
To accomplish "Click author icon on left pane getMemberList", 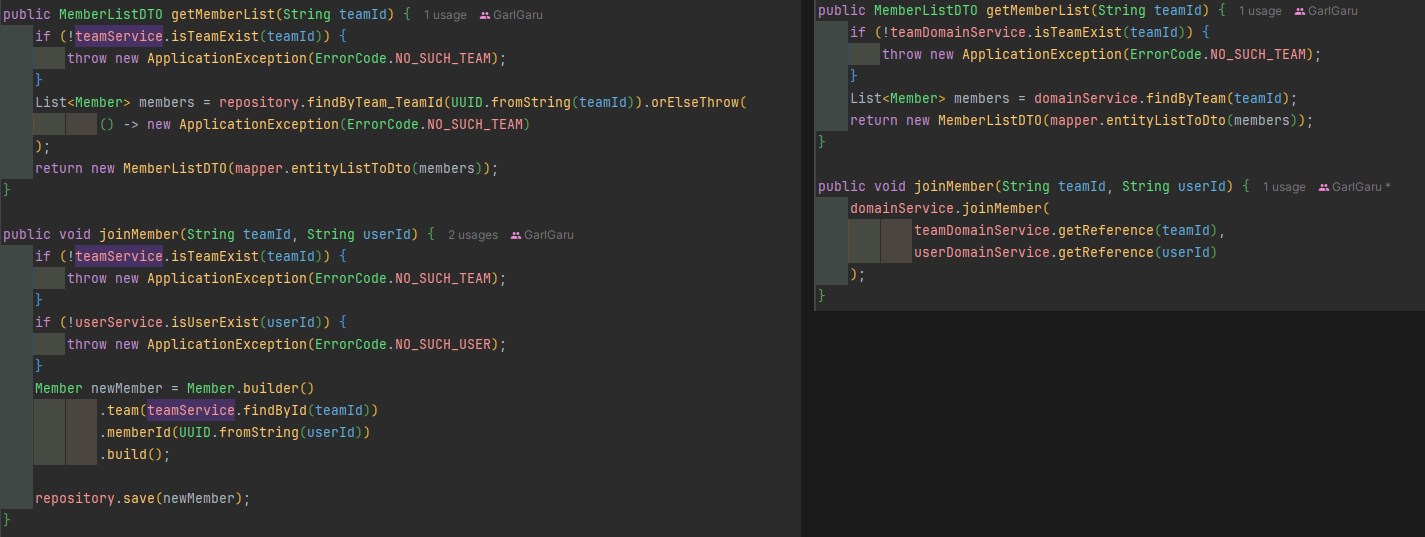I will 485,15.
